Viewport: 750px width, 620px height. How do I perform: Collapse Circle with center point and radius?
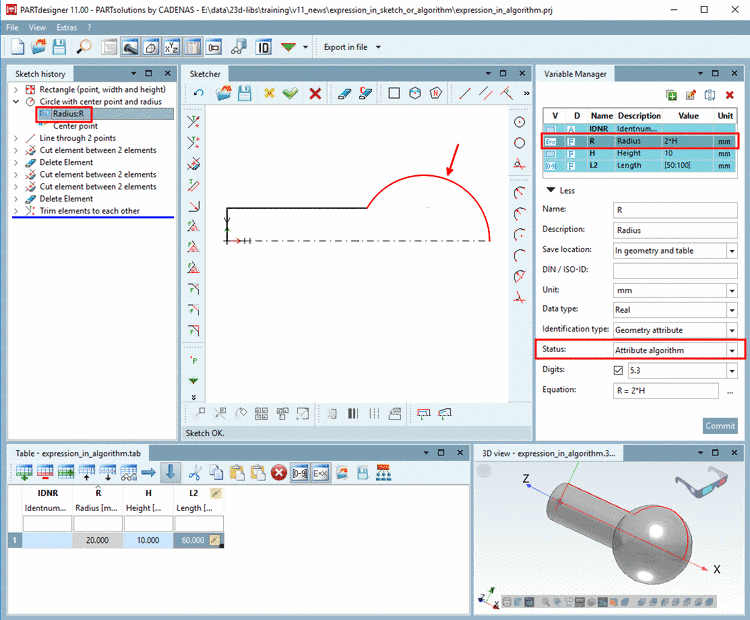(x=16, y=101)
